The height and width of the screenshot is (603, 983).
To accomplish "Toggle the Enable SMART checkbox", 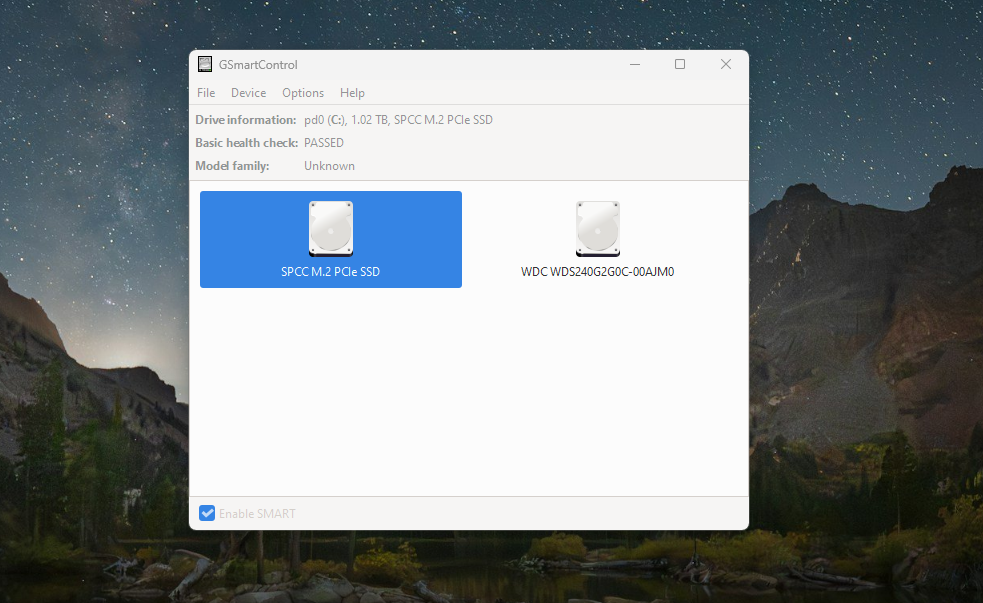I will (207, 513).
